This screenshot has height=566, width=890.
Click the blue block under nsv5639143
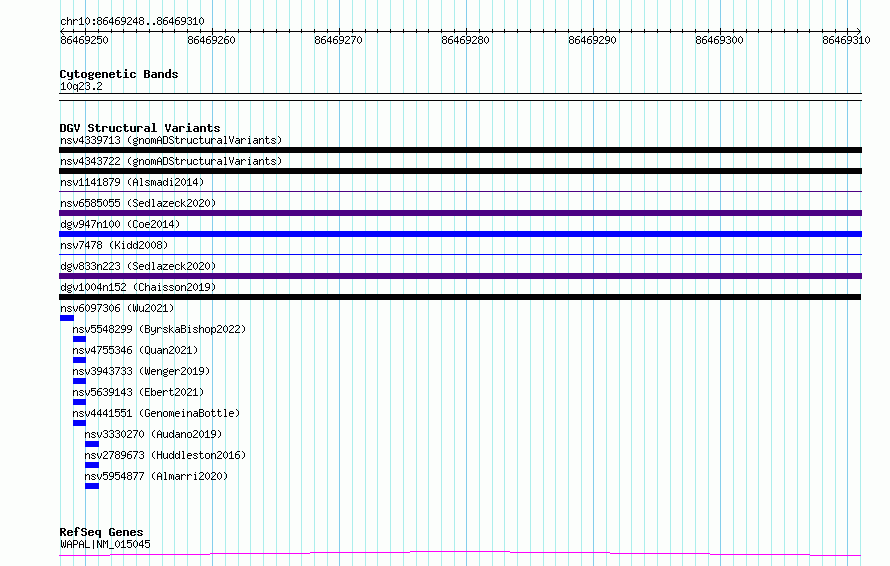[79, 402]
